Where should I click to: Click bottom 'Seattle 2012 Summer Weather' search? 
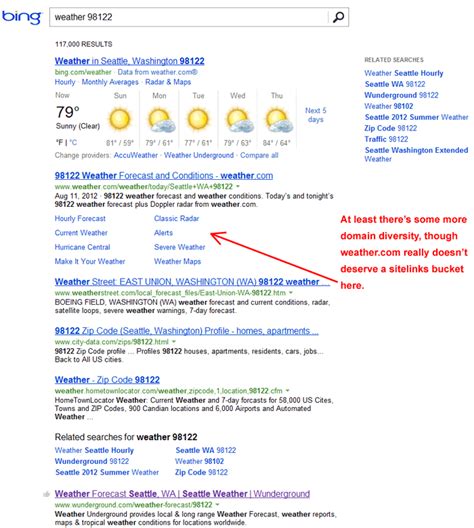(107, 472)
